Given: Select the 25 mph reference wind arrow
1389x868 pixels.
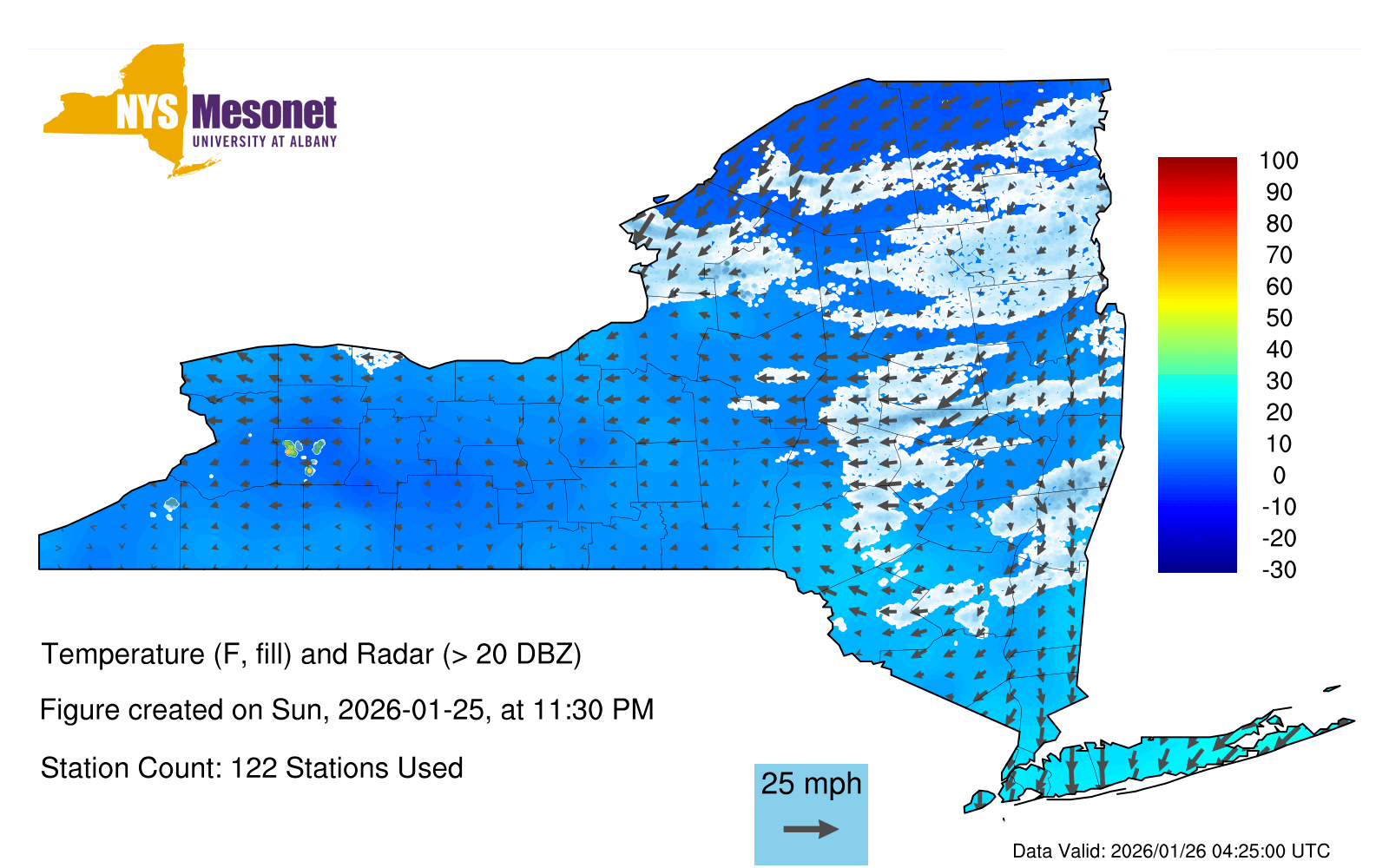Looking at the screenshot, I should click(x=811, y=829).
